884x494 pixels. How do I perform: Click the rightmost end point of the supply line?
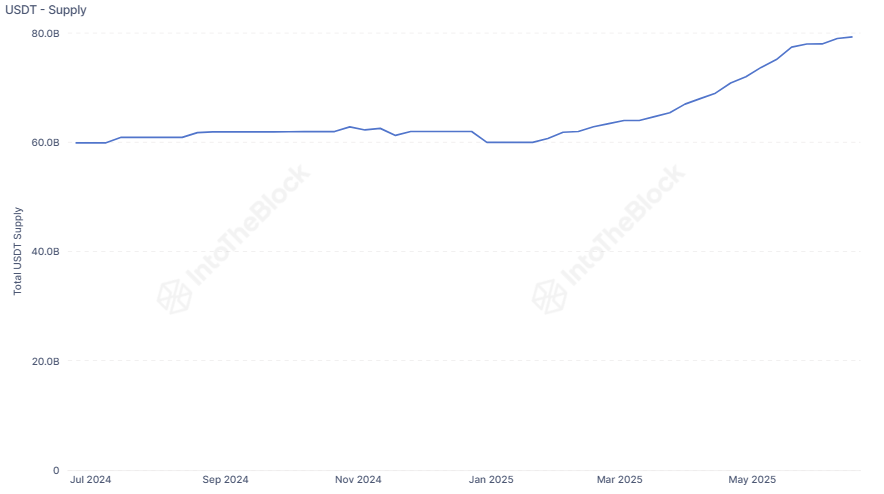(852, 37)
